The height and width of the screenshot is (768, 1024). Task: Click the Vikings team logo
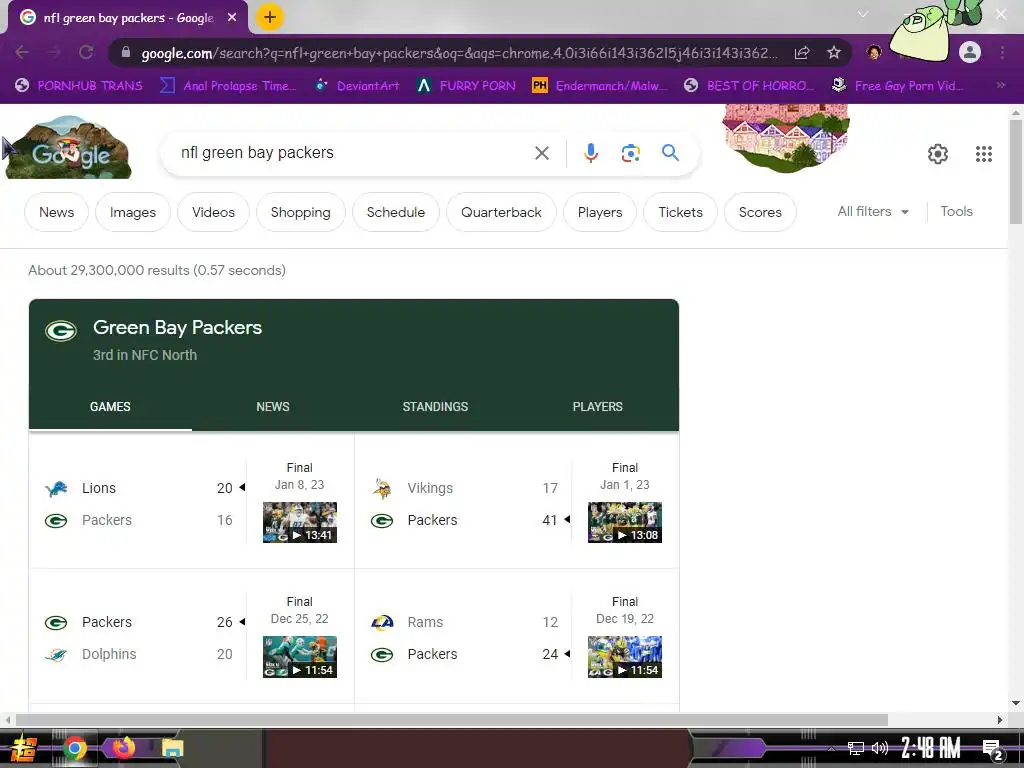pyautogui.click(x=382, y=488)
